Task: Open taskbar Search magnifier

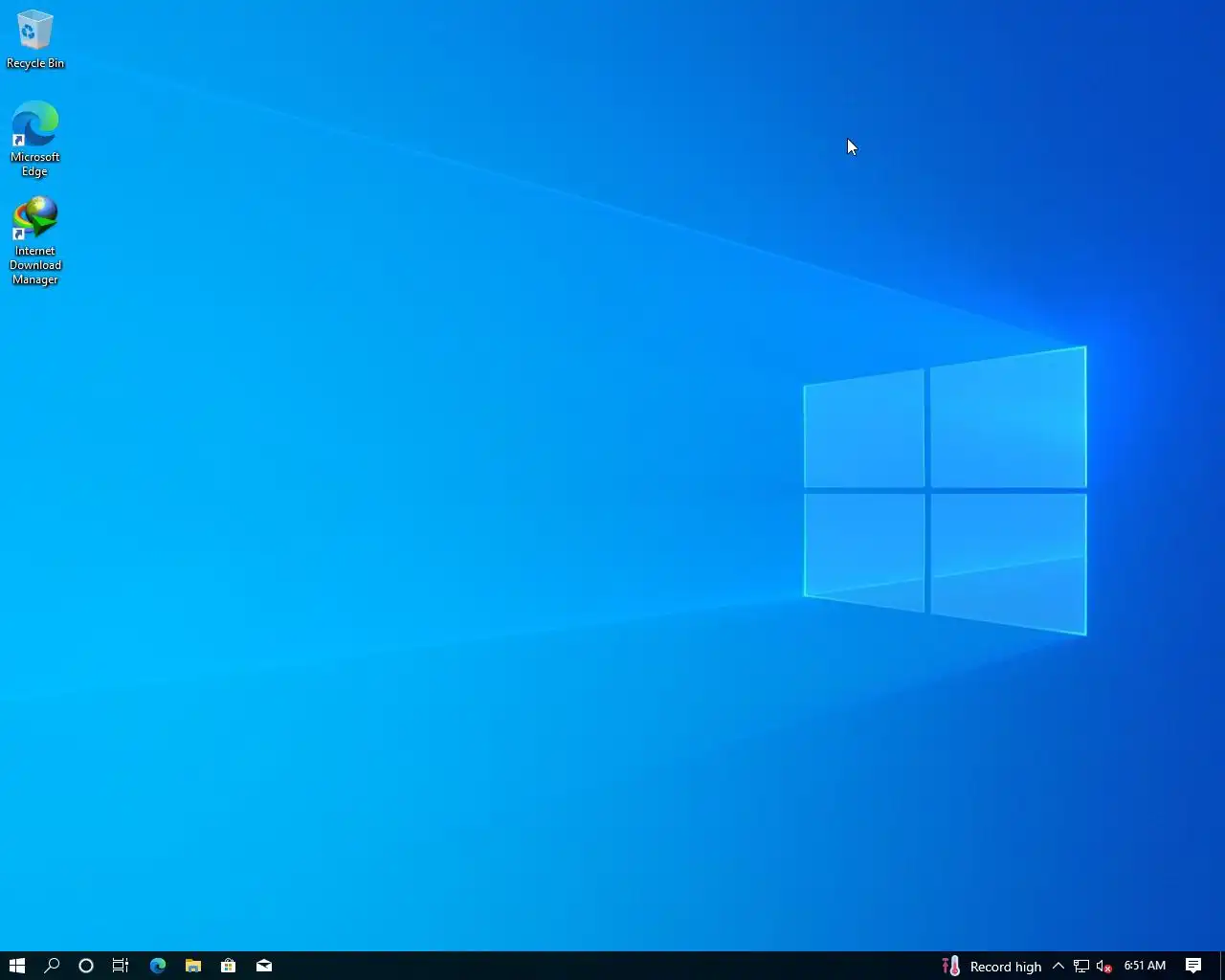Action: coord(52,966)
